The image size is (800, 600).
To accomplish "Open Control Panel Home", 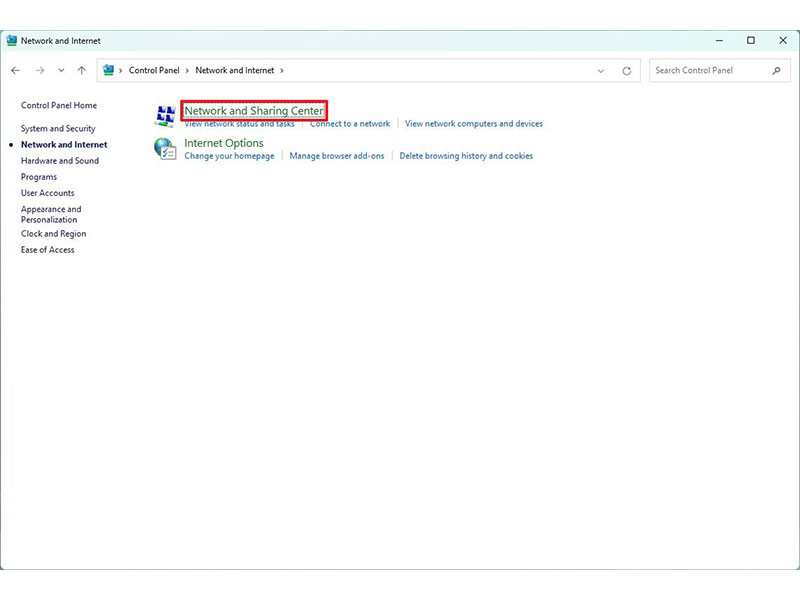I will (59, 105).
